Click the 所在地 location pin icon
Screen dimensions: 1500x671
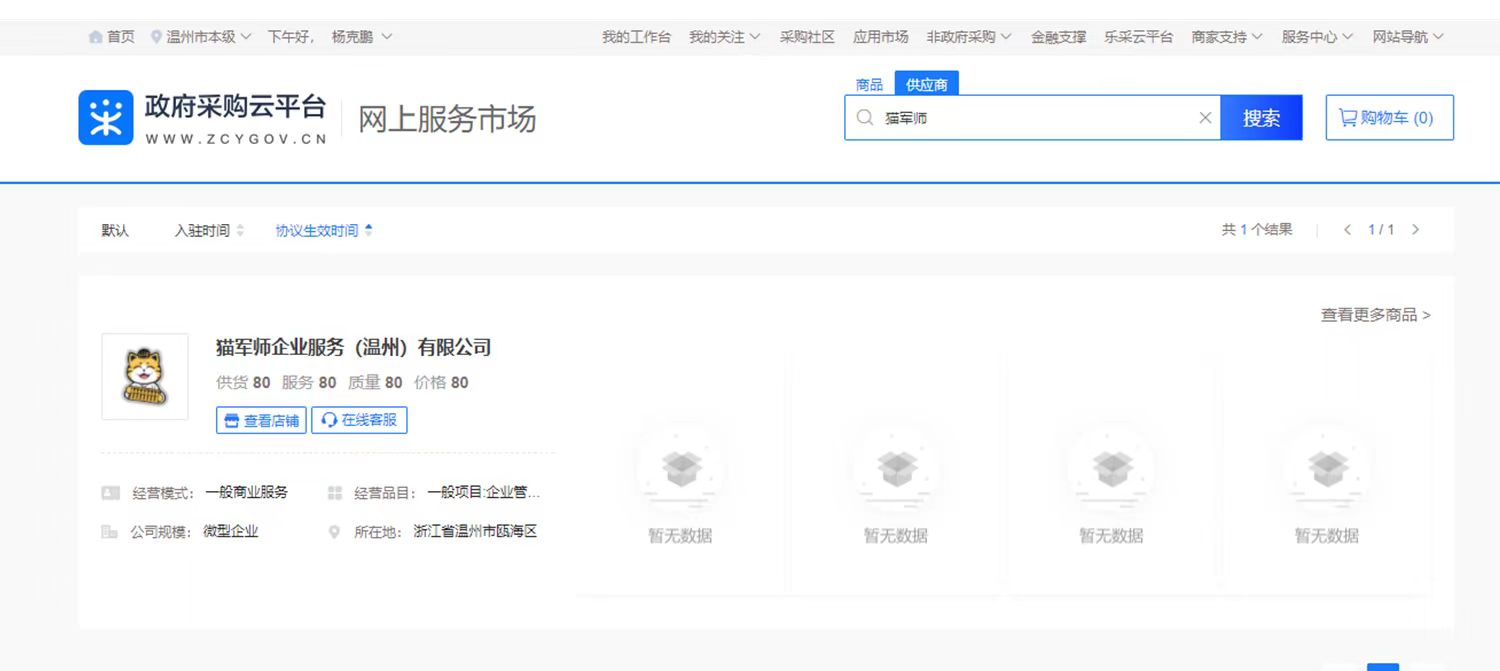click(x=335, y=532)
